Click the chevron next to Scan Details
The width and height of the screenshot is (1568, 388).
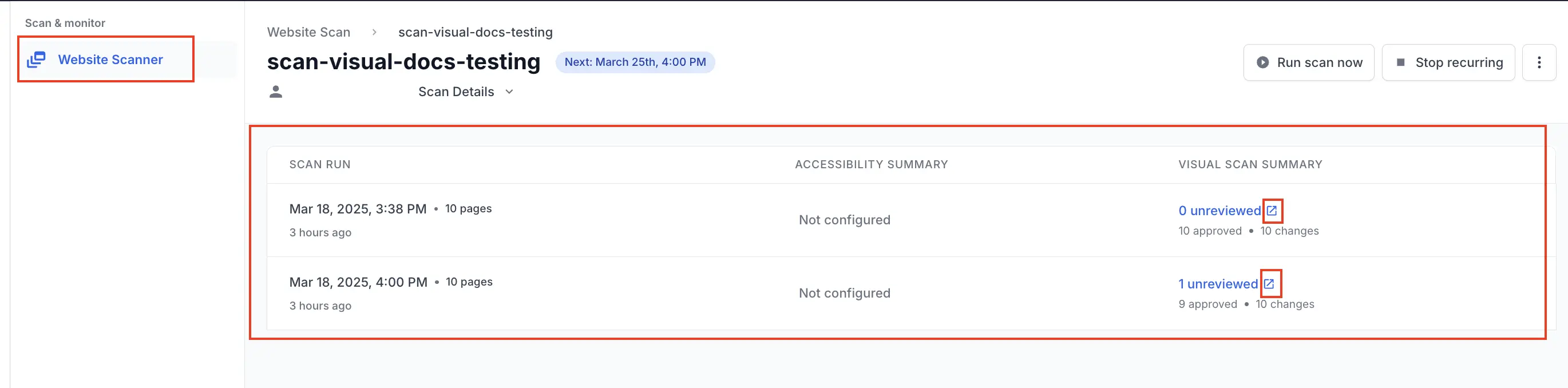(509, 92)
